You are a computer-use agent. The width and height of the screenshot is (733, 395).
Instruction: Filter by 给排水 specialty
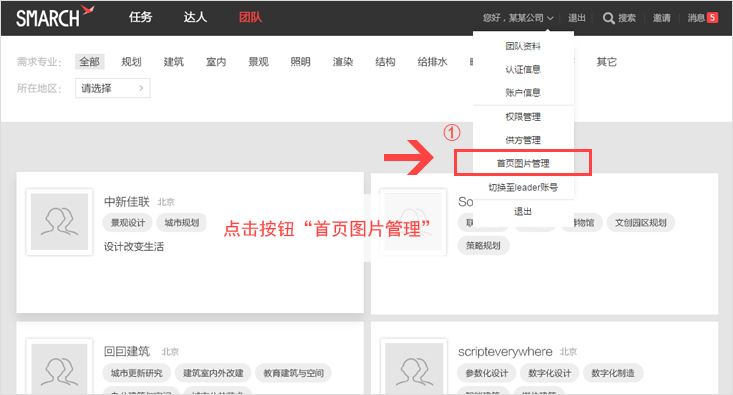click(x=432, y=62)
